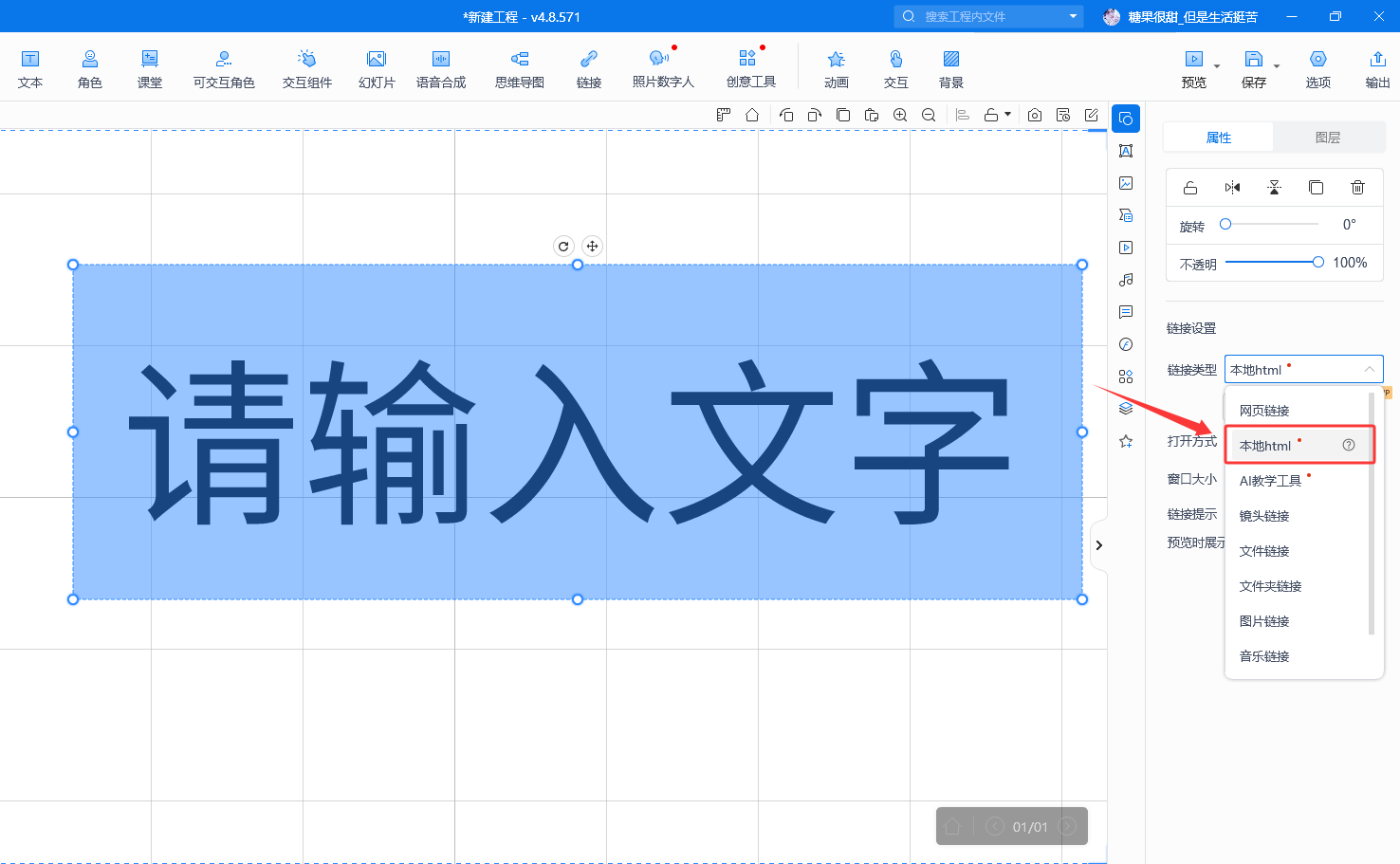Click the help icon beside 本地html option
The width and height of the screenshot is (1400, 864).
tap(1349, 446)
